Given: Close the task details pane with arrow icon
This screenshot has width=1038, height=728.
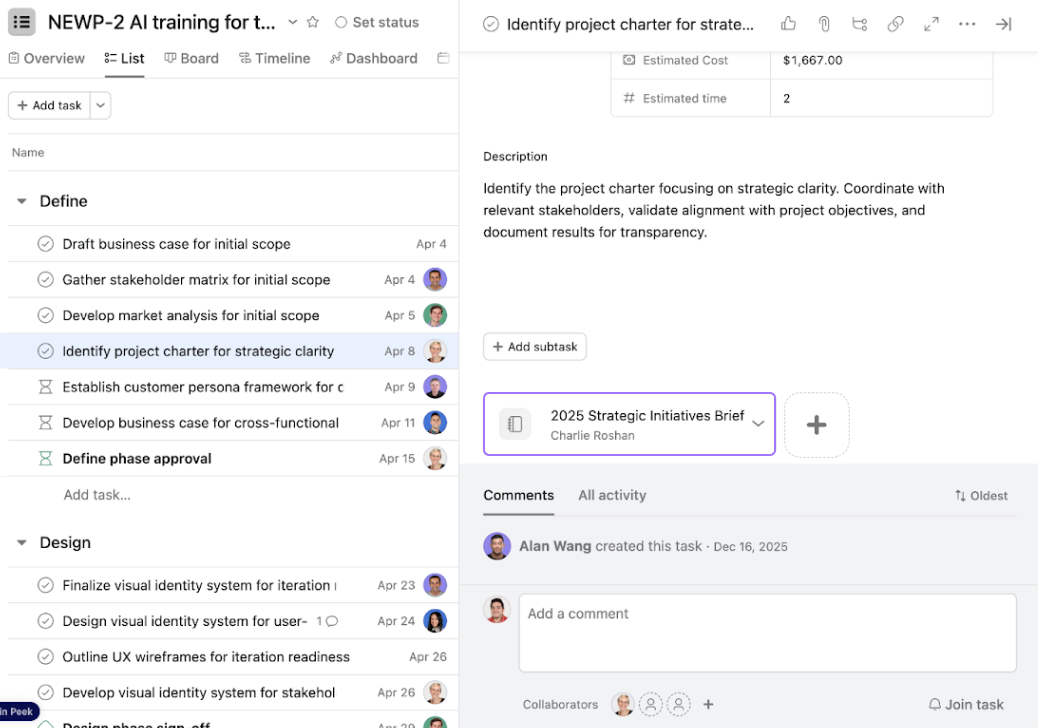Looking at the screenshot, I should (1003, 24).
